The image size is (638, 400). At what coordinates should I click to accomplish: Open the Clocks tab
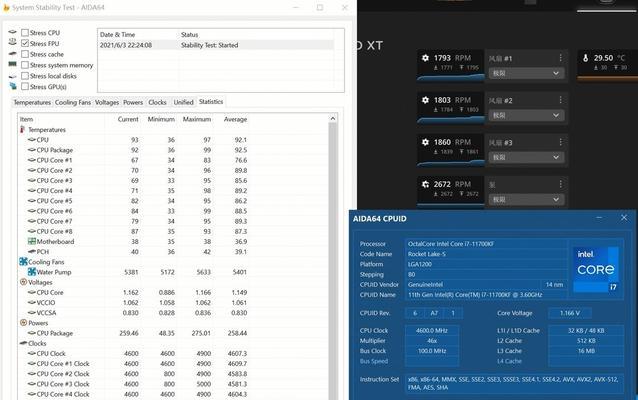coord(157,103)
